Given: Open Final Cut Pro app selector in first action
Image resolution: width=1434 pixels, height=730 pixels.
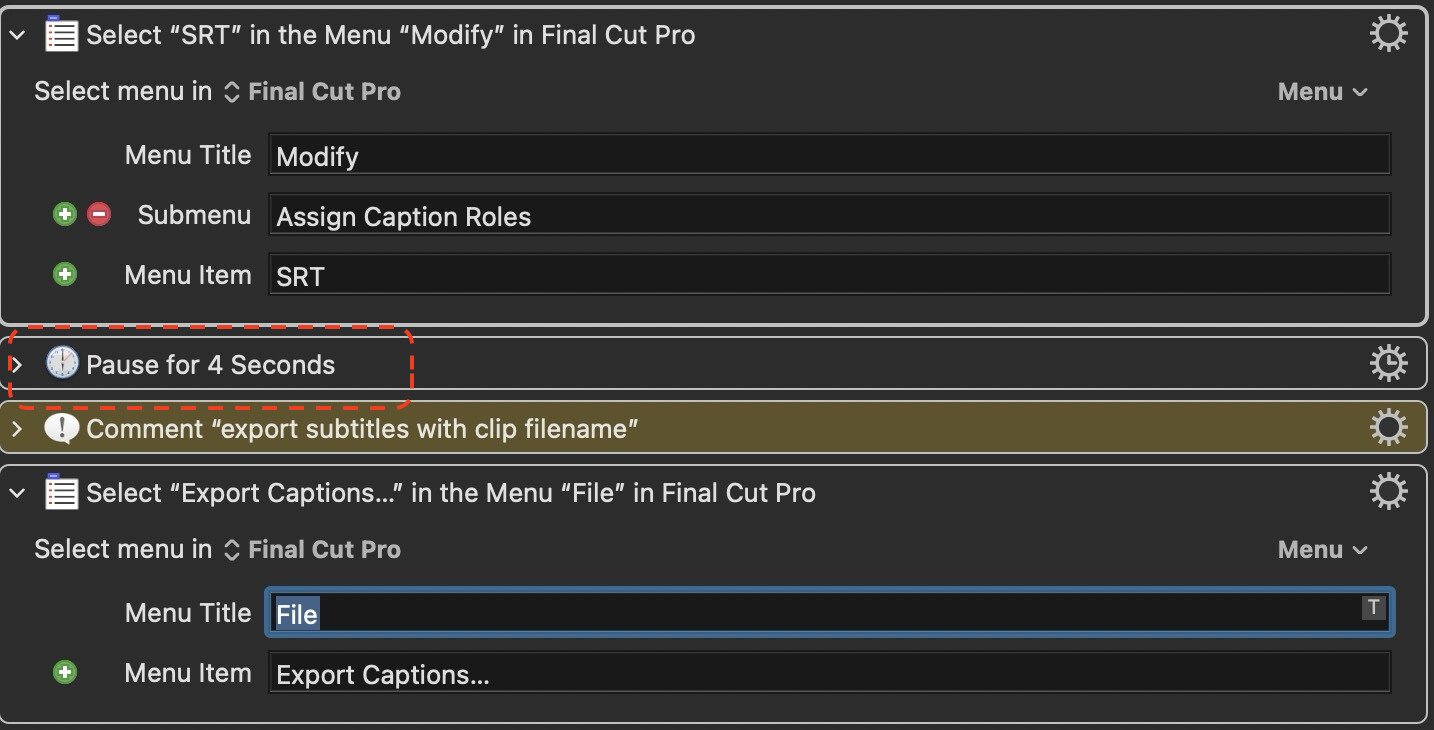Looking at the screenshot, I should coord(312,92).
